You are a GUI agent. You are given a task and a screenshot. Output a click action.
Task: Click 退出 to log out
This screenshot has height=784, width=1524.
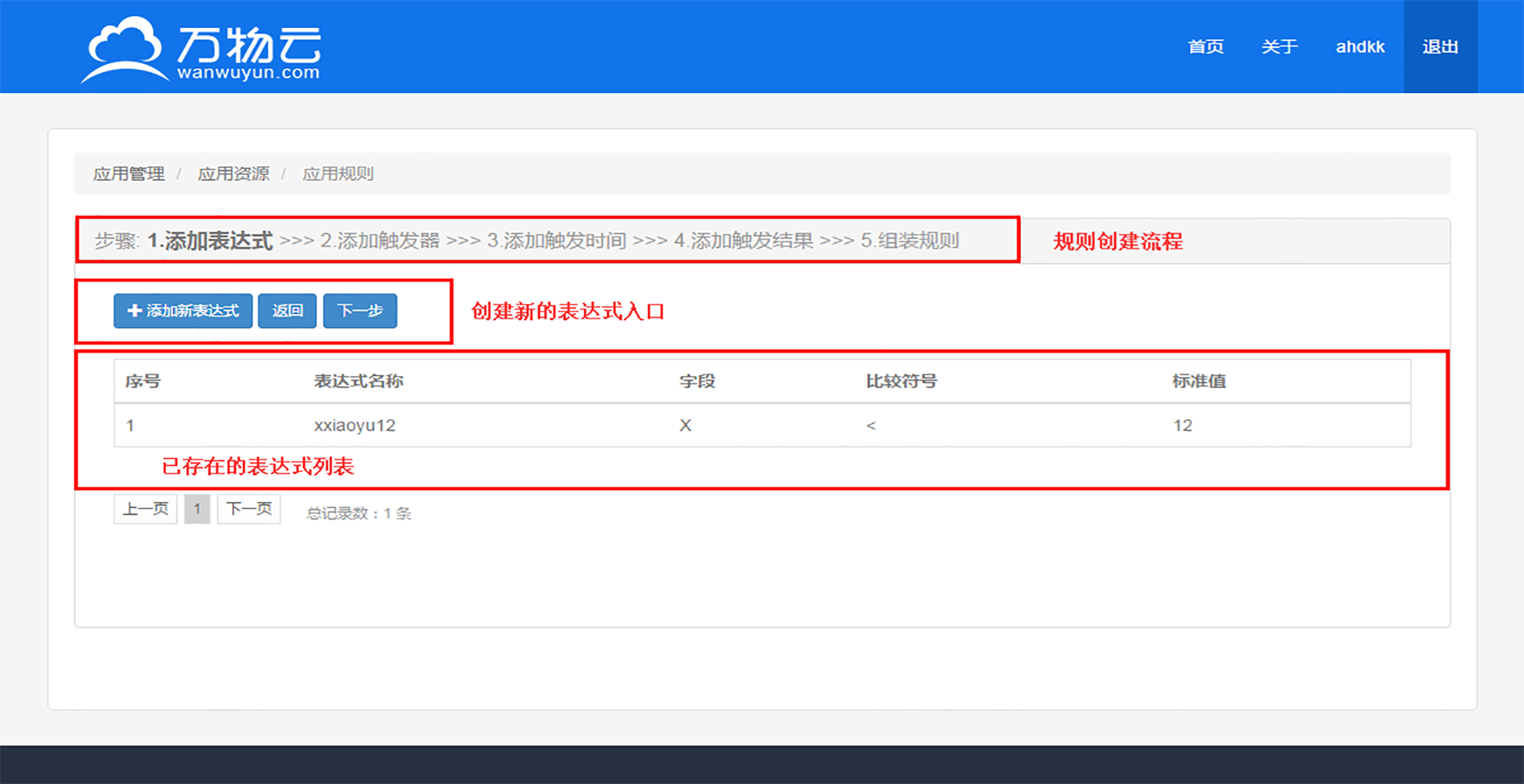[x=1440, y=46]
